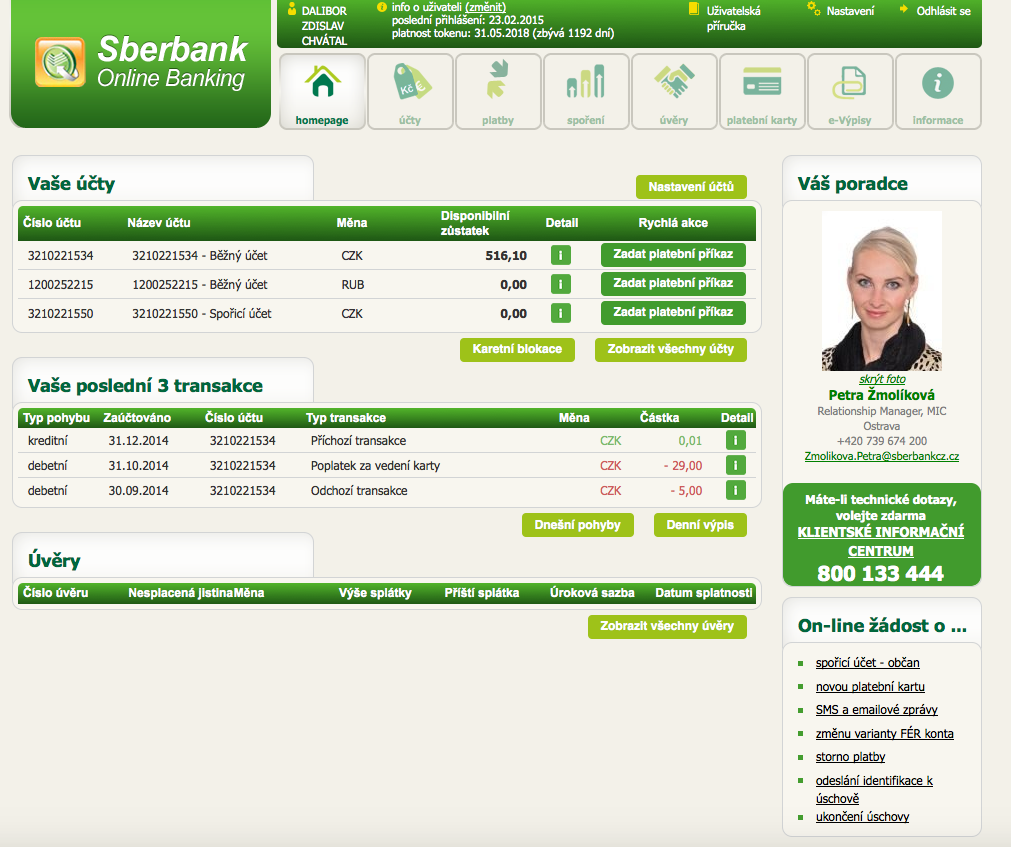This screenshot has height=847, width=1011.
Task: Click the 'Datum splatnosti' column header
Action: coord(703,593)
